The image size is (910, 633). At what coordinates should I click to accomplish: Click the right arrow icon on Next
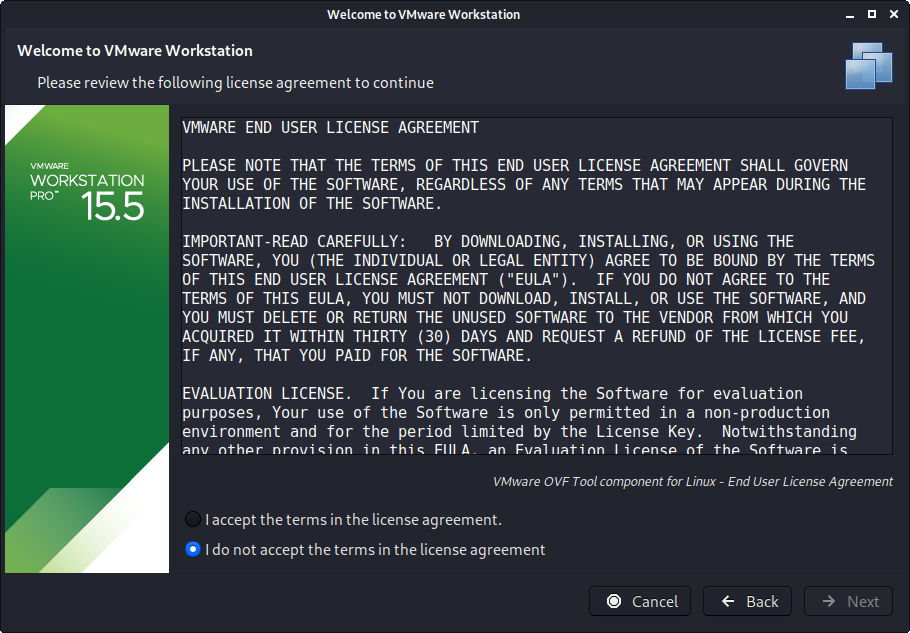pyautogui.click(x=829, y=601)
